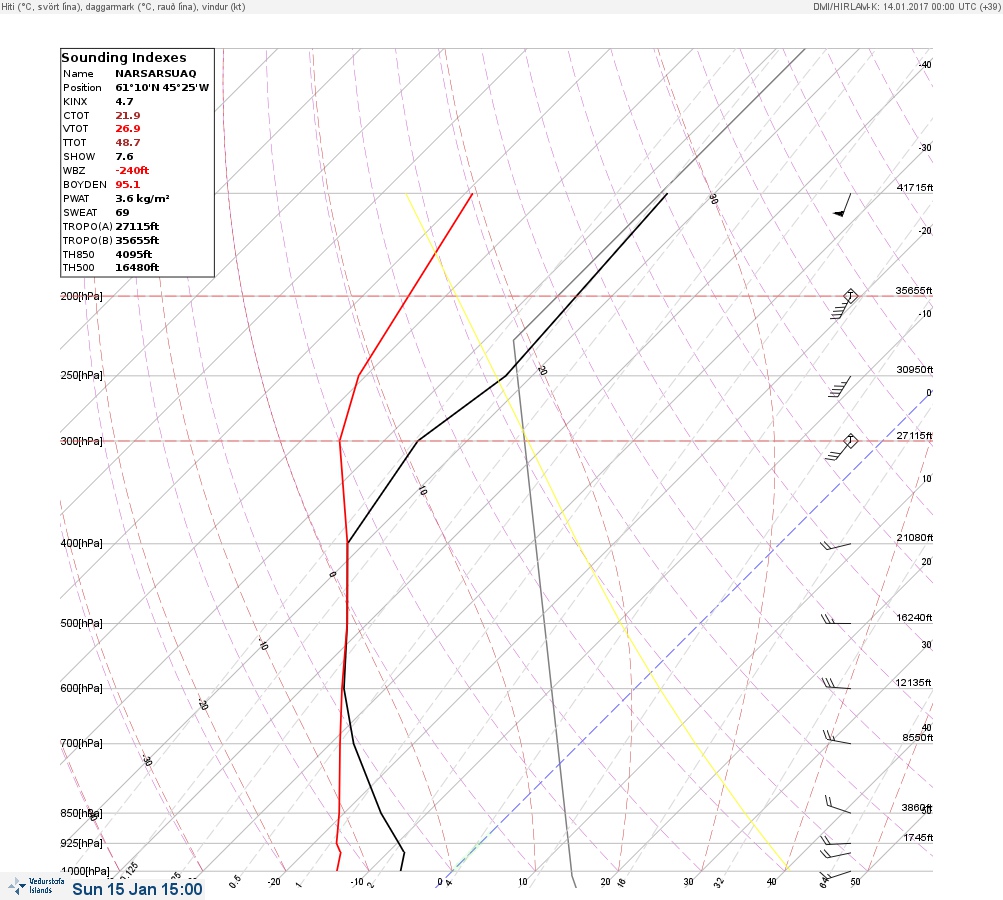Click the TH850 value 4095ft
Image resolution: width=1003 pixels, height=900 pixels.
point(134,255)
